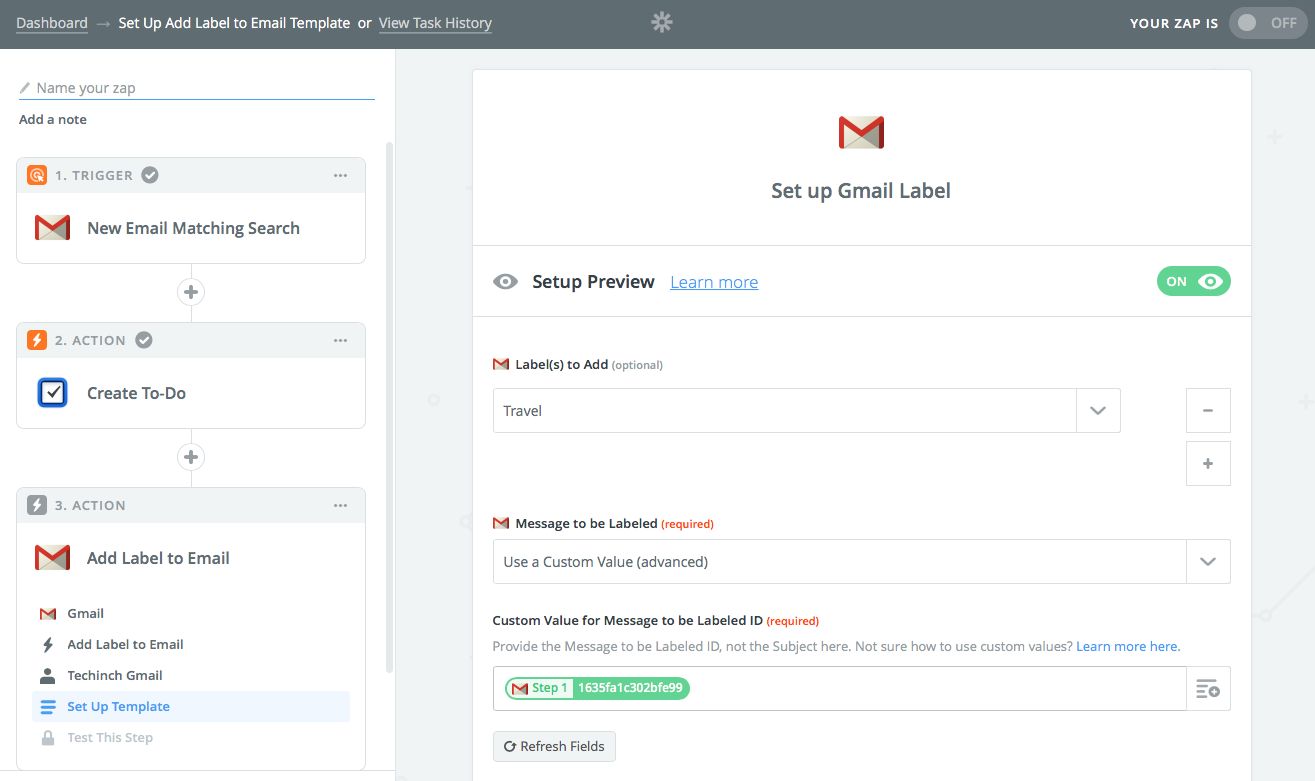
Task: Toggle the Setup Preview ON switch
Action: coord(1193,282)
